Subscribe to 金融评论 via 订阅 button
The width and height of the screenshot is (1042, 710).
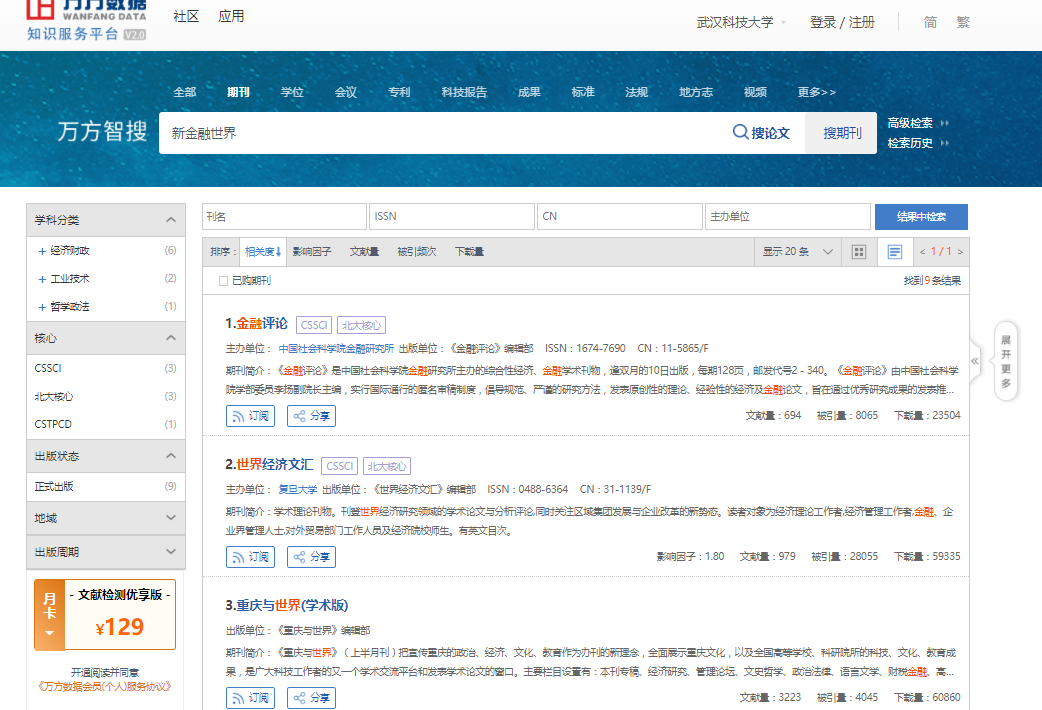click(251, 416)
